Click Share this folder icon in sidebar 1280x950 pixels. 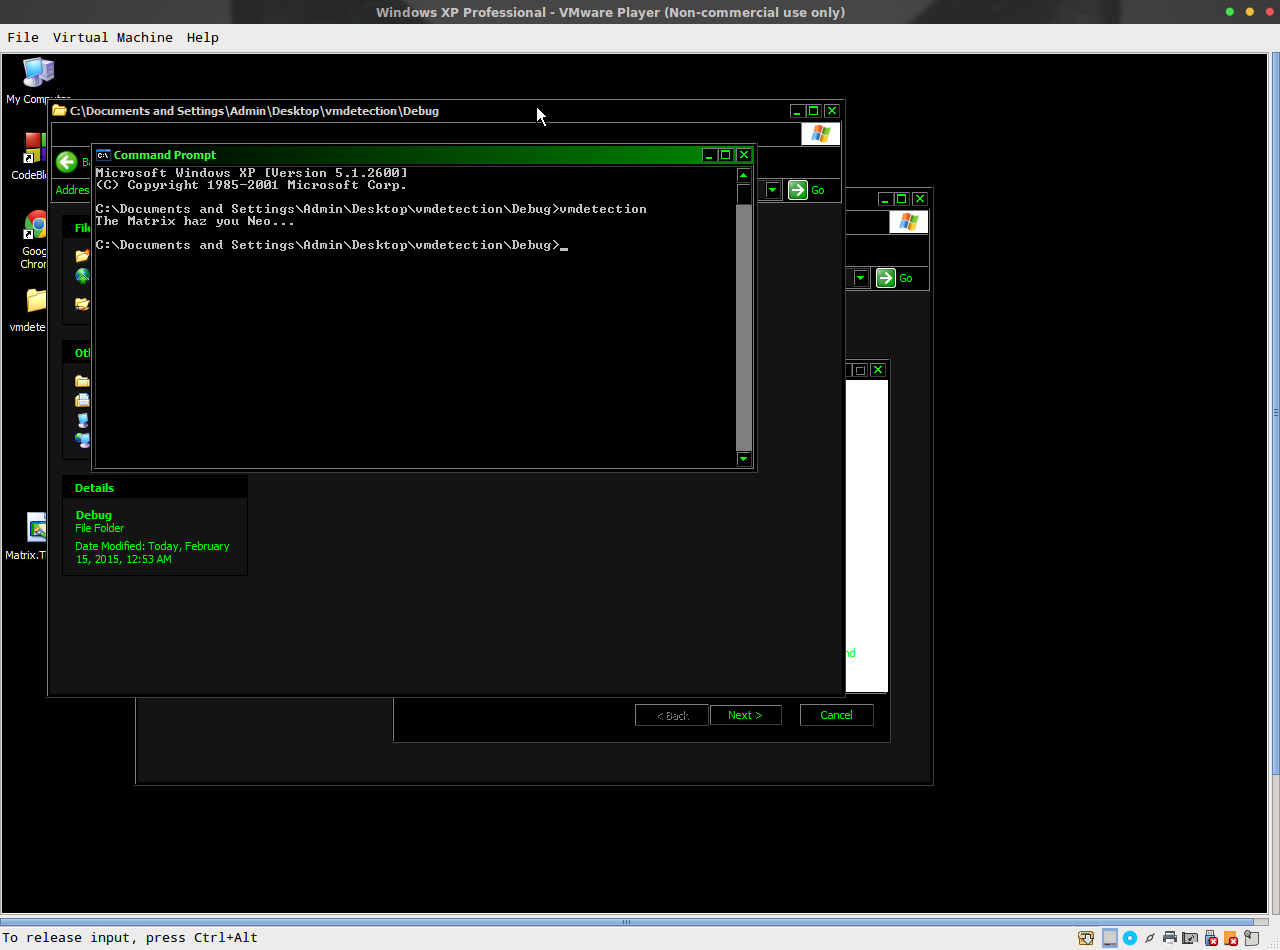pyautogui.click(x=82, y=303)
